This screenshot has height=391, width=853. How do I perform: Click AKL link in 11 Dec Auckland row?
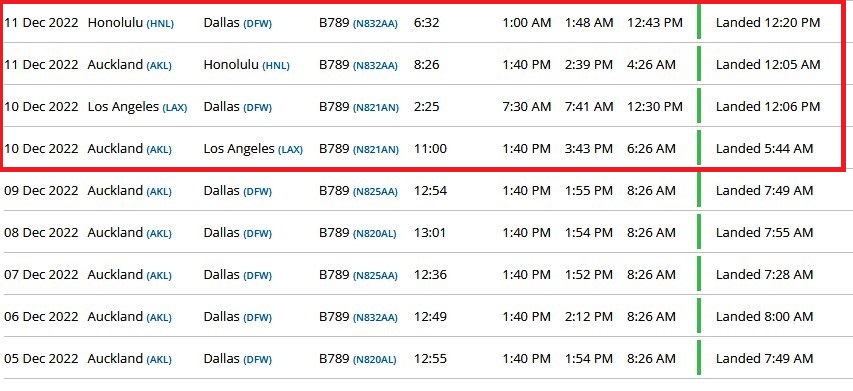(159, 66)
